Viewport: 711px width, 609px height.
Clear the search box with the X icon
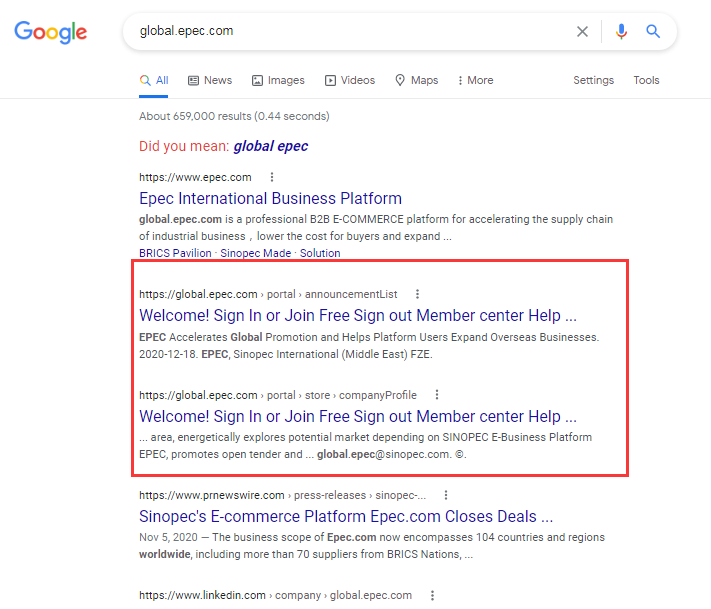click(582, 31)
